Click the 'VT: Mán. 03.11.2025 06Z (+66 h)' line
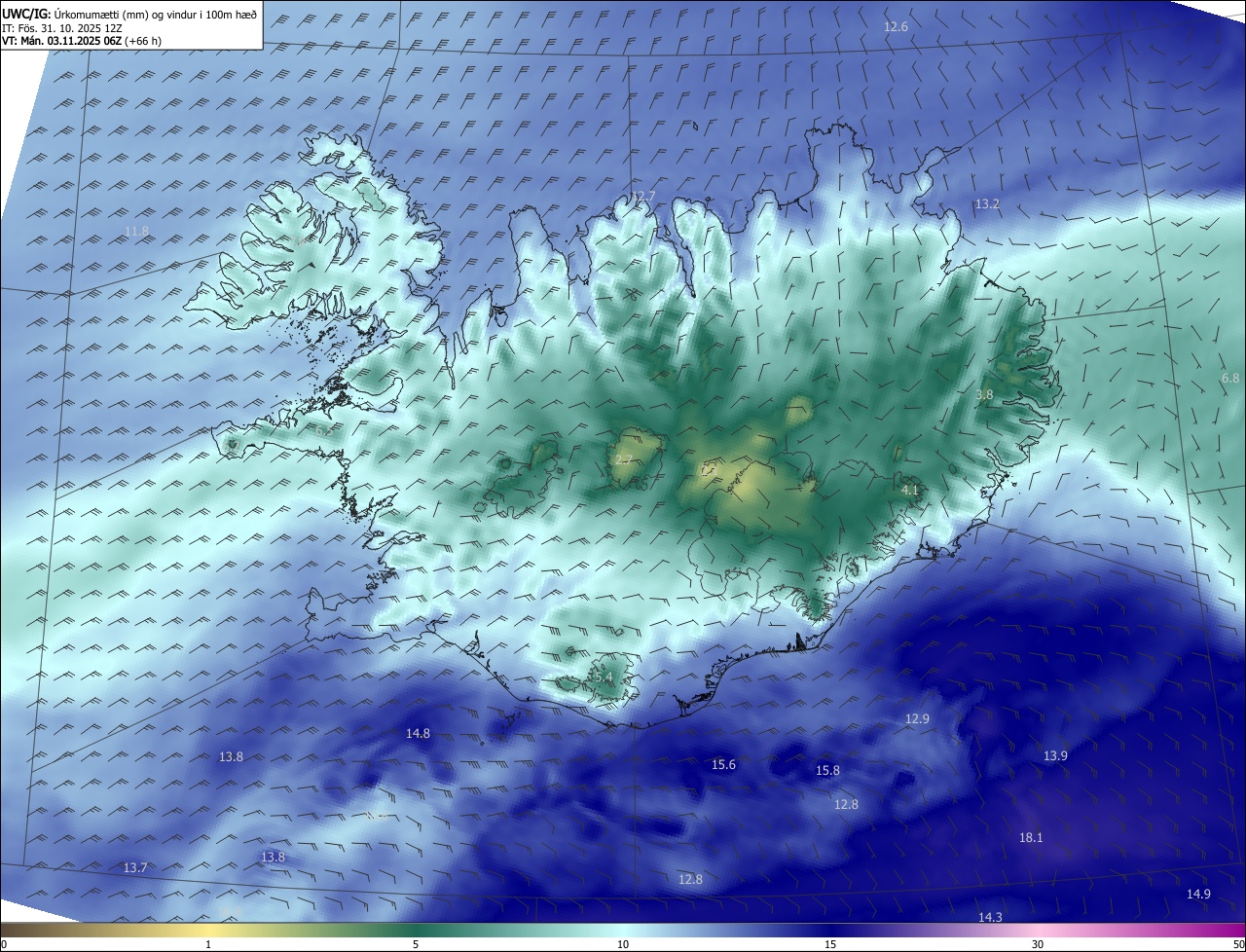This screenshot has height=952, width=1246. click(80, 41)
